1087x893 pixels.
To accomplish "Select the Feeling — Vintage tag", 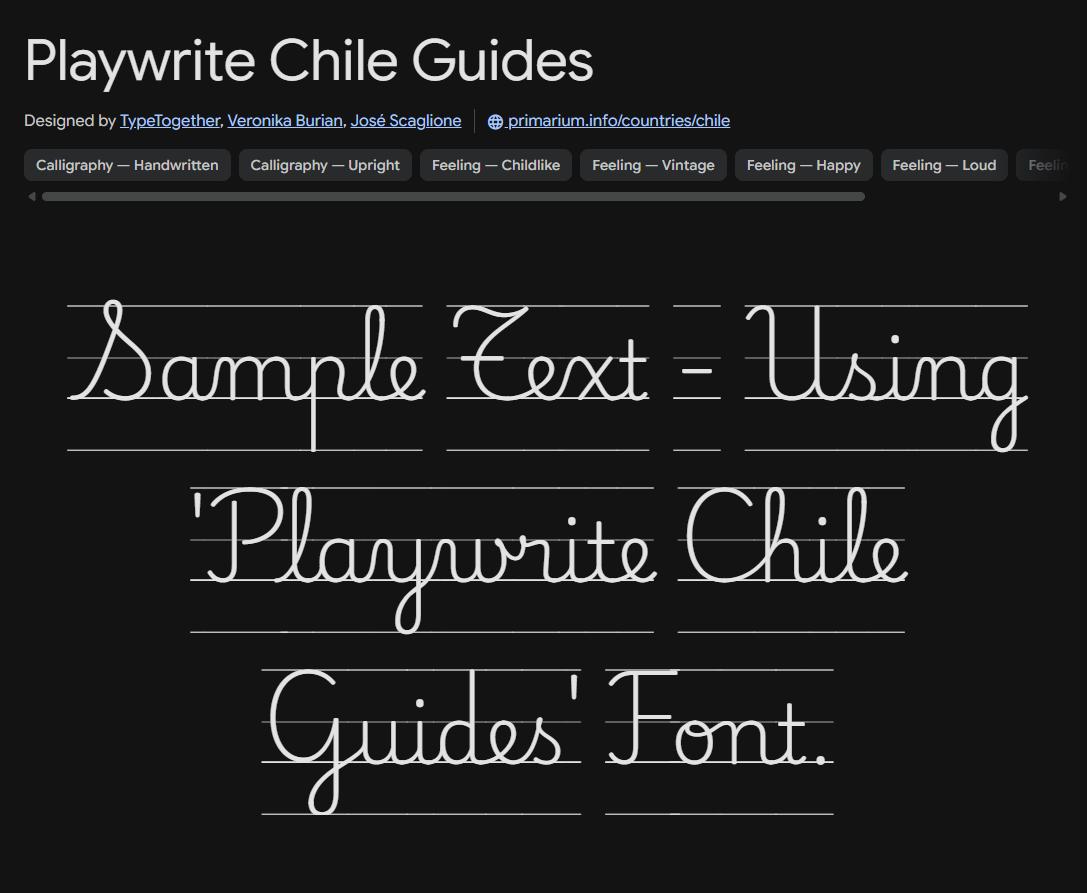I will [653, 165].
